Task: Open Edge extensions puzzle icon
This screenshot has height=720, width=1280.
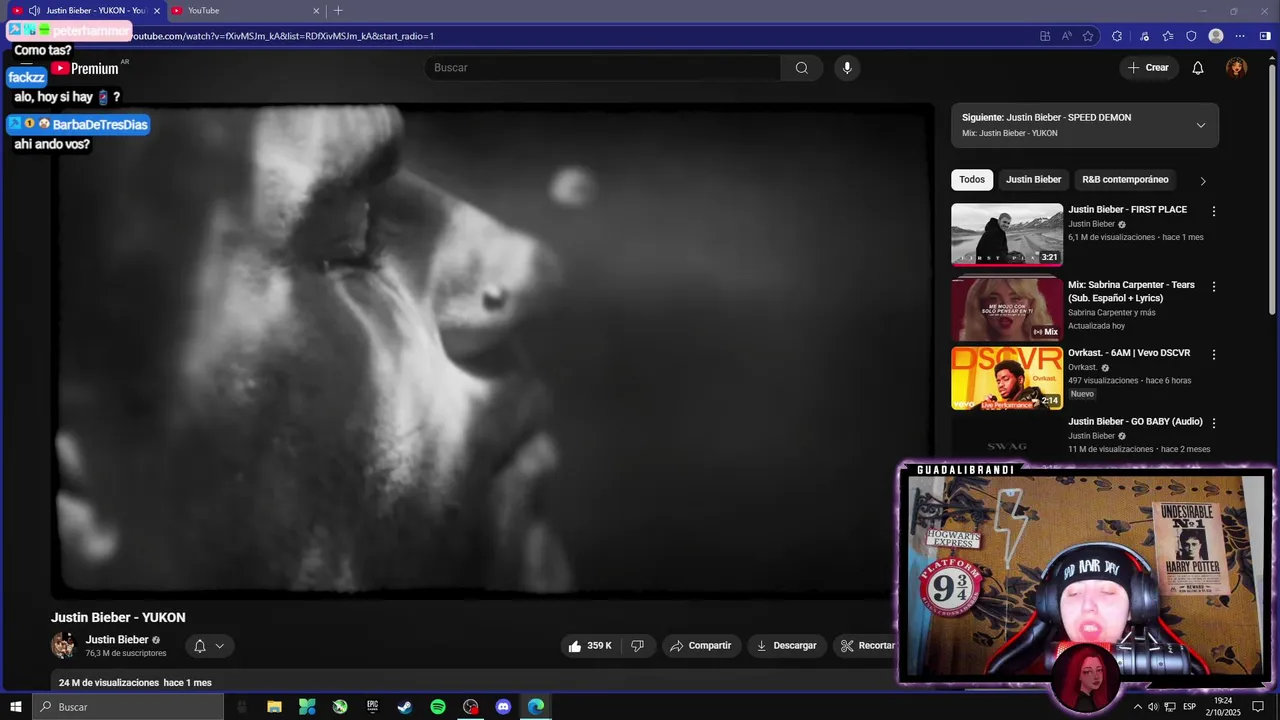Action: (x=1117, y=36)
